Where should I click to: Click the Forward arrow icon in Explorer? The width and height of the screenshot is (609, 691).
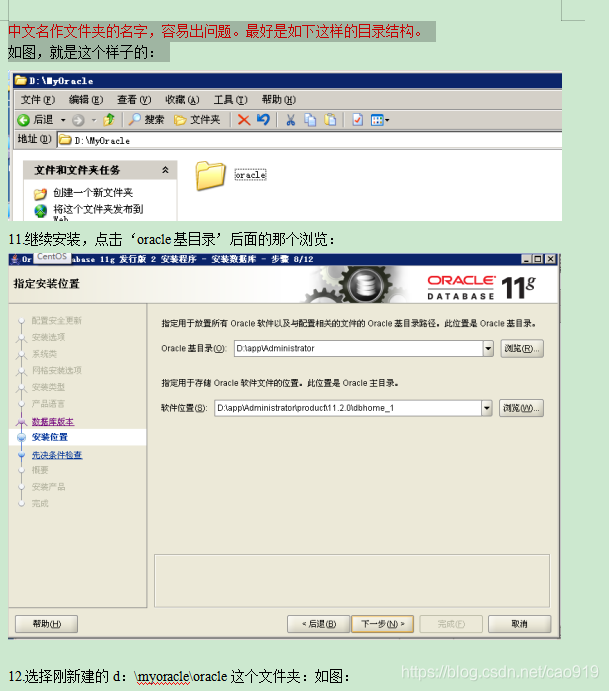(x=78, y=120)
